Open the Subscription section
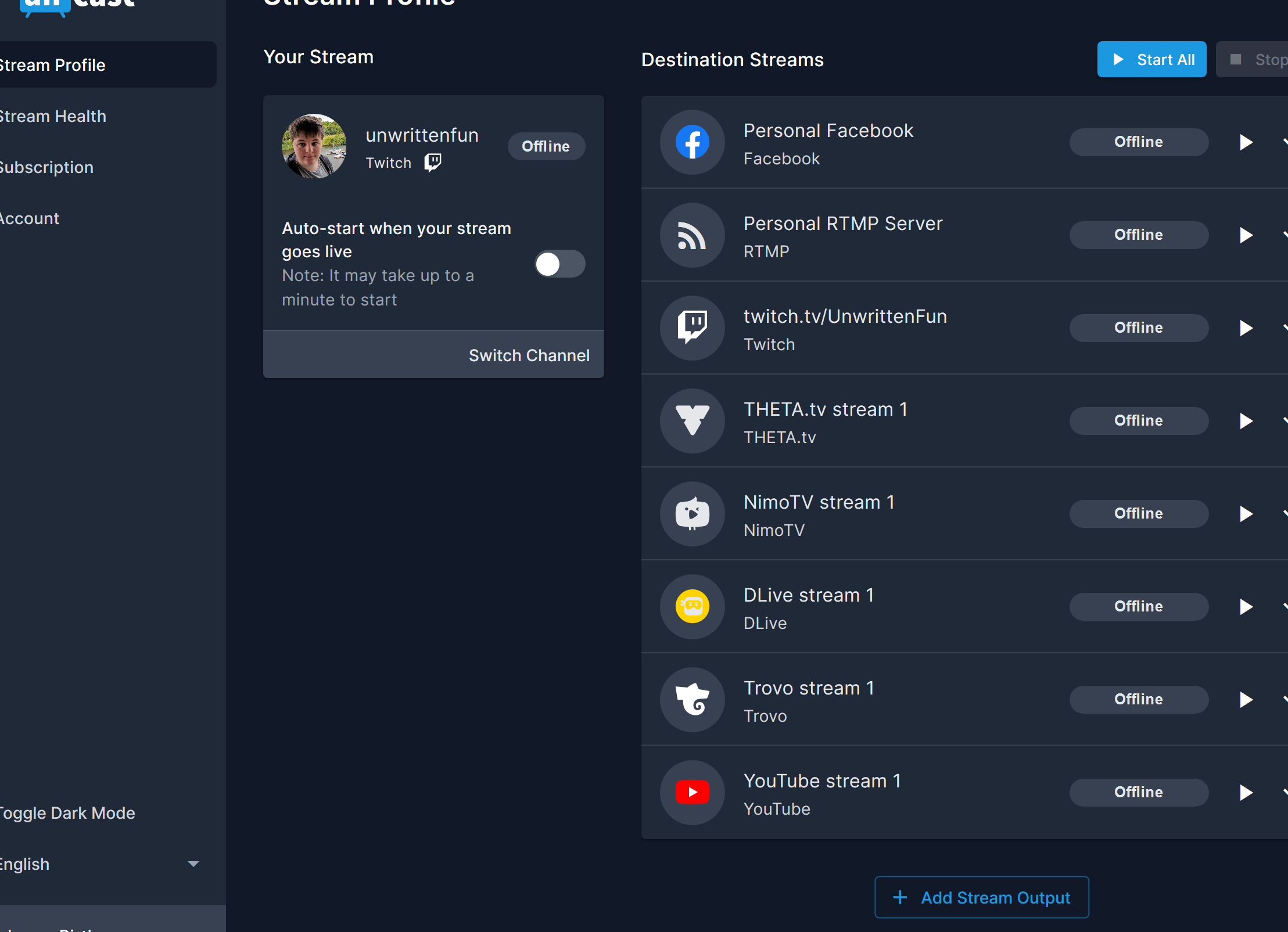Image resolution: width=1288 pixels, height=932 pixels. 46,167
